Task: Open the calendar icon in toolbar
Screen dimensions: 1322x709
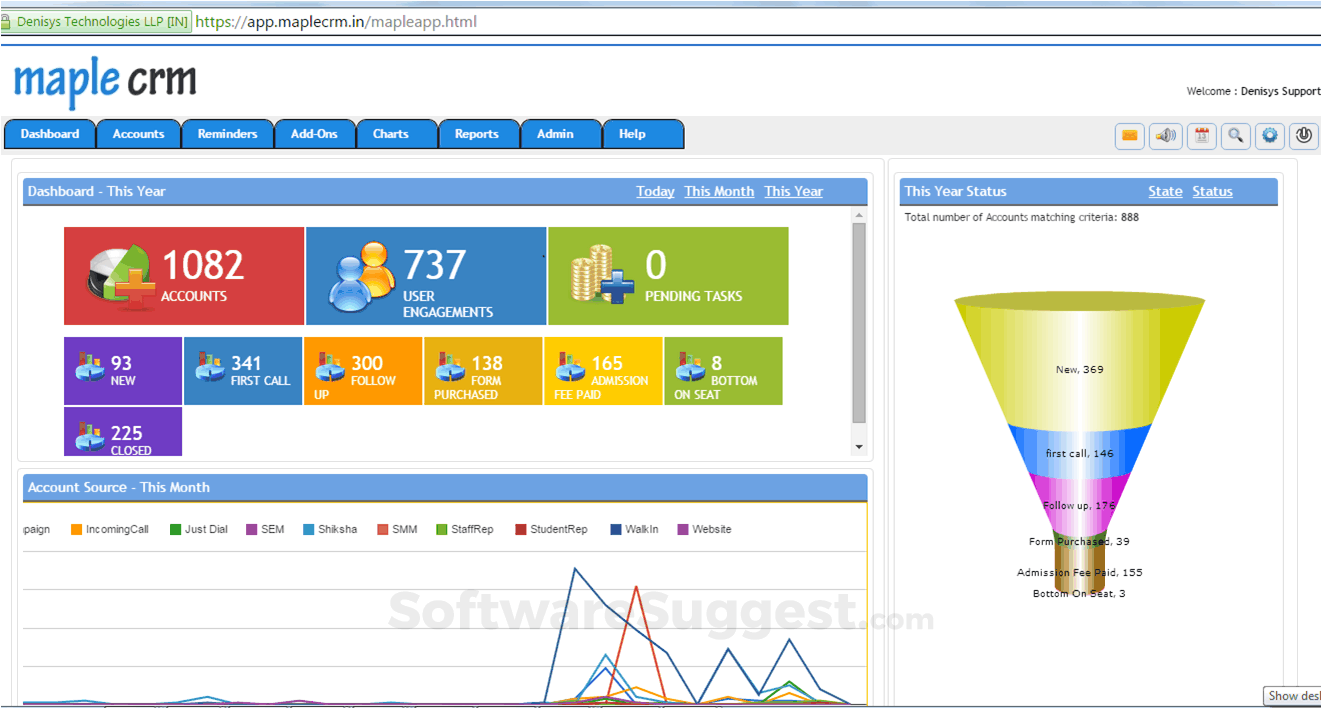Action: [1201, 136]
